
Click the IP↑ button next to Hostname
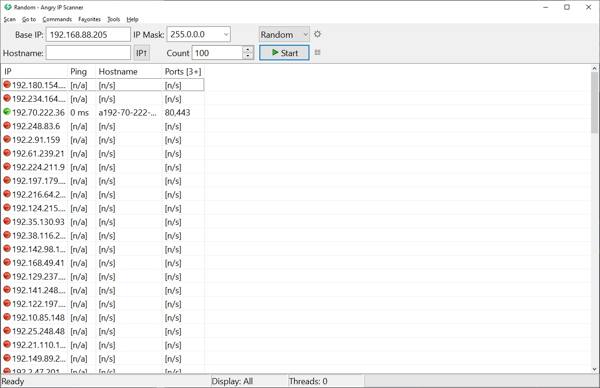tap(142, 53)
